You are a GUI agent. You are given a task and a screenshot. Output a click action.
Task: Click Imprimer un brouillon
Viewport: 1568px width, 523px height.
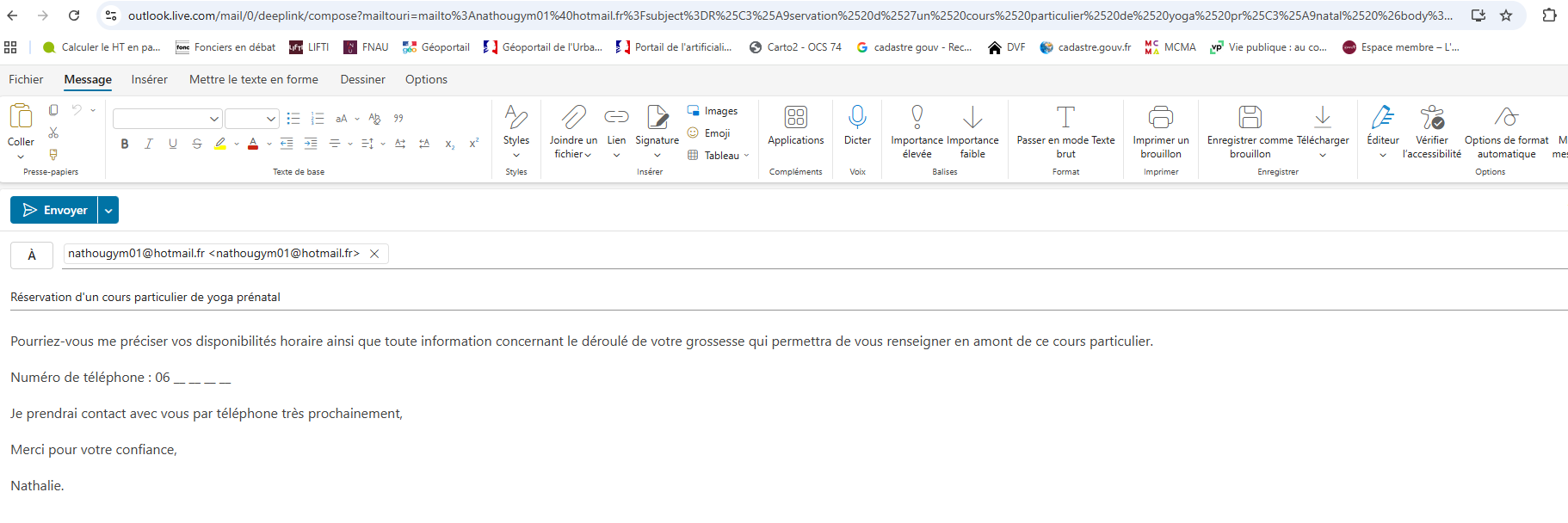point(1161,132)
